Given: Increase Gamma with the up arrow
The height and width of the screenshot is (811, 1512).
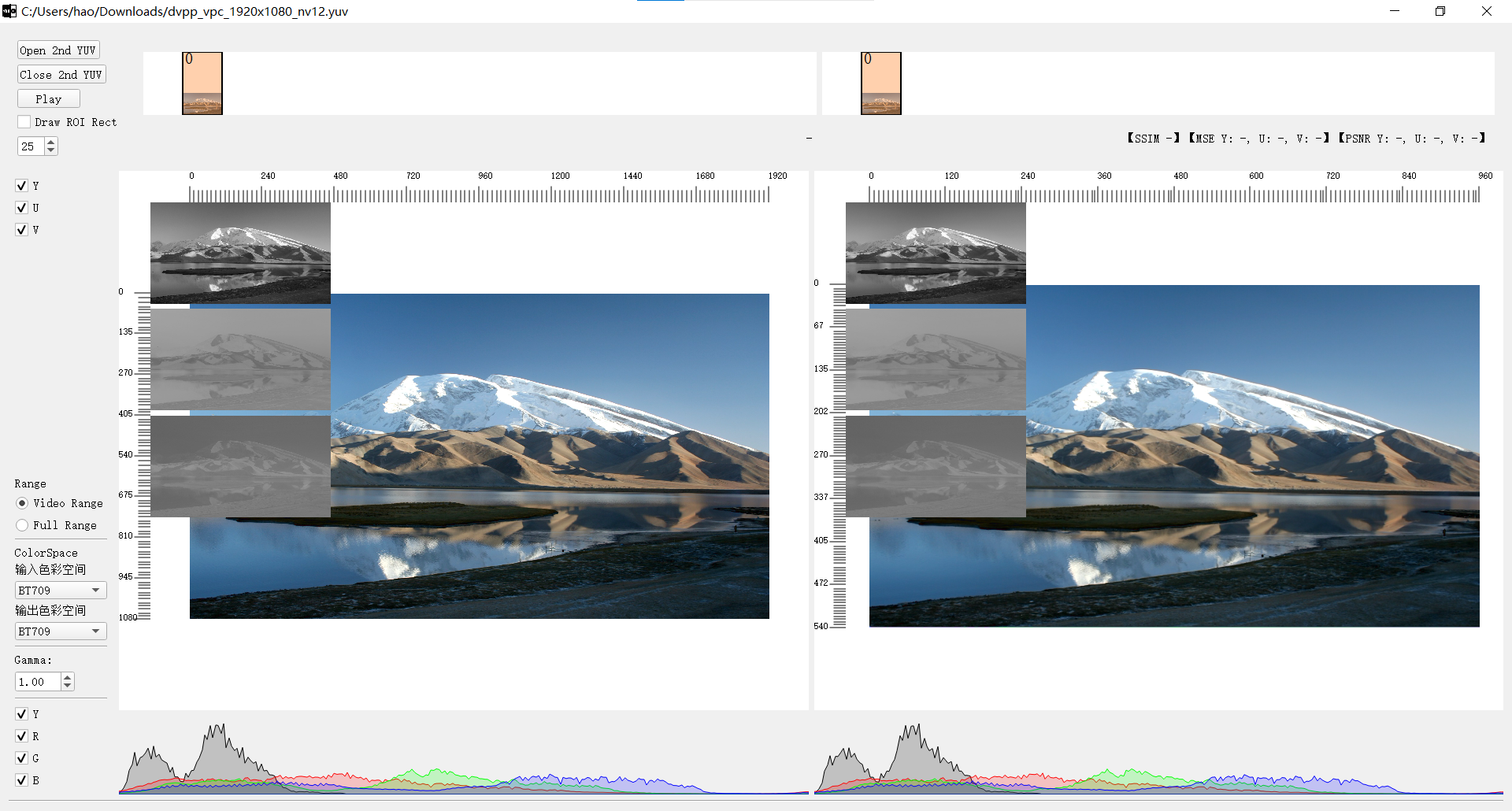Looking at the screenshot, I should click(68, 677).
